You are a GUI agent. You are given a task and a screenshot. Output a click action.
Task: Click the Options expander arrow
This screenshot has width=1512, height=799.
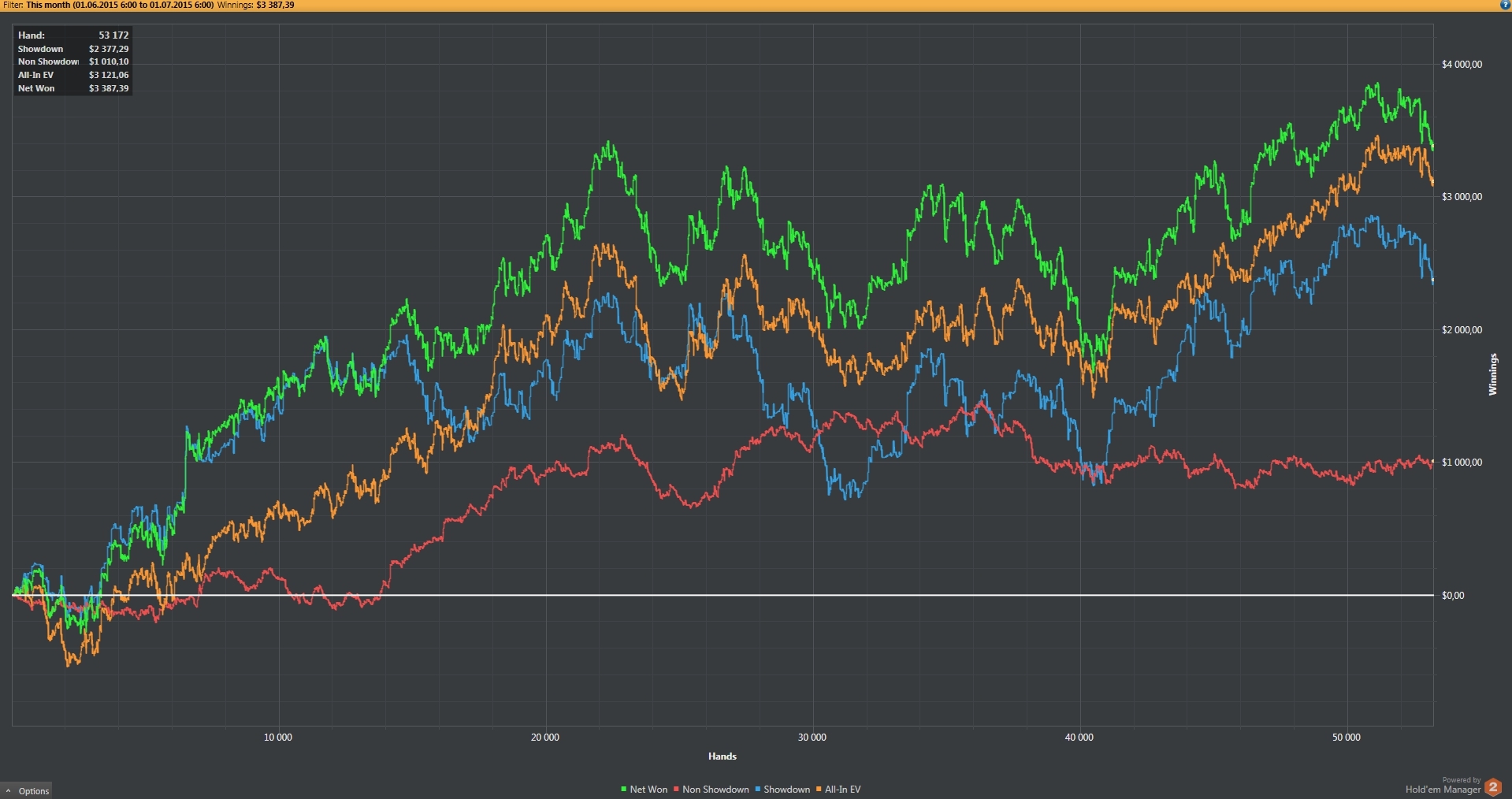coord(8,791)
